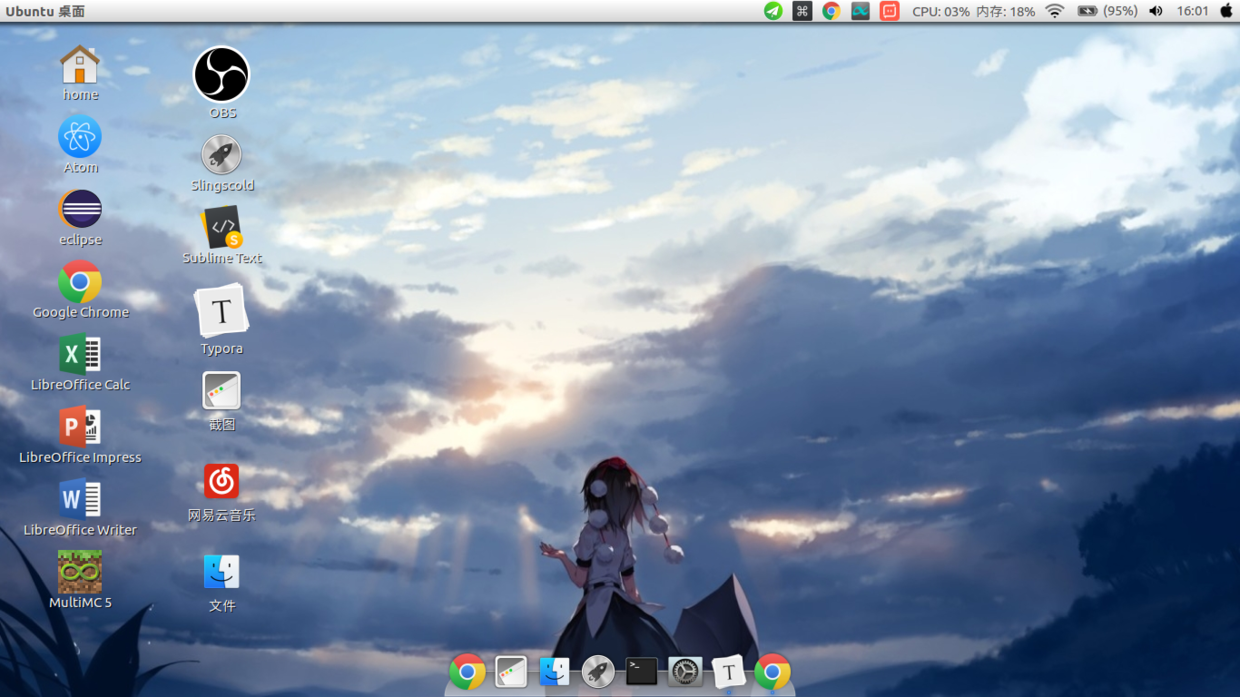Select the Sublime Text desktop icon
The height and width of the screenshot is (697, 1240).
[x=221, y=227]
